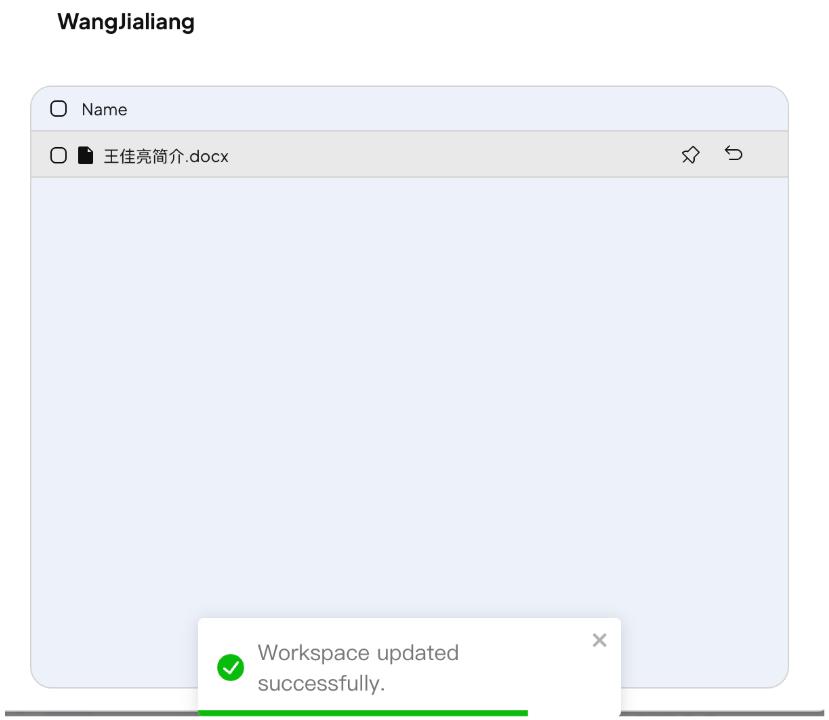Click the document file icon
Image resolution: width=829 pixels, height=720 pixels.
85,155
